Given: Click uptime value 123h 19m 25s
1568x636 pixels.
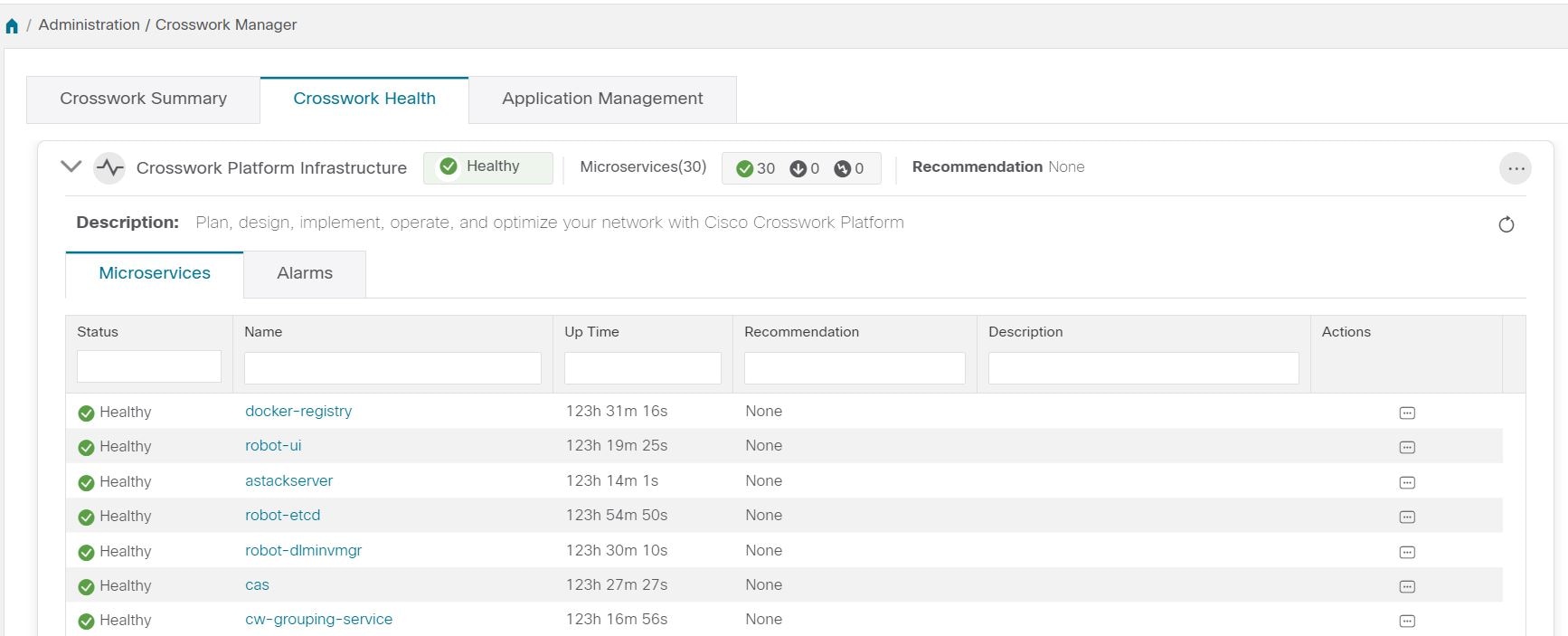Looking at the screenshot, I should tap(617, 446).
